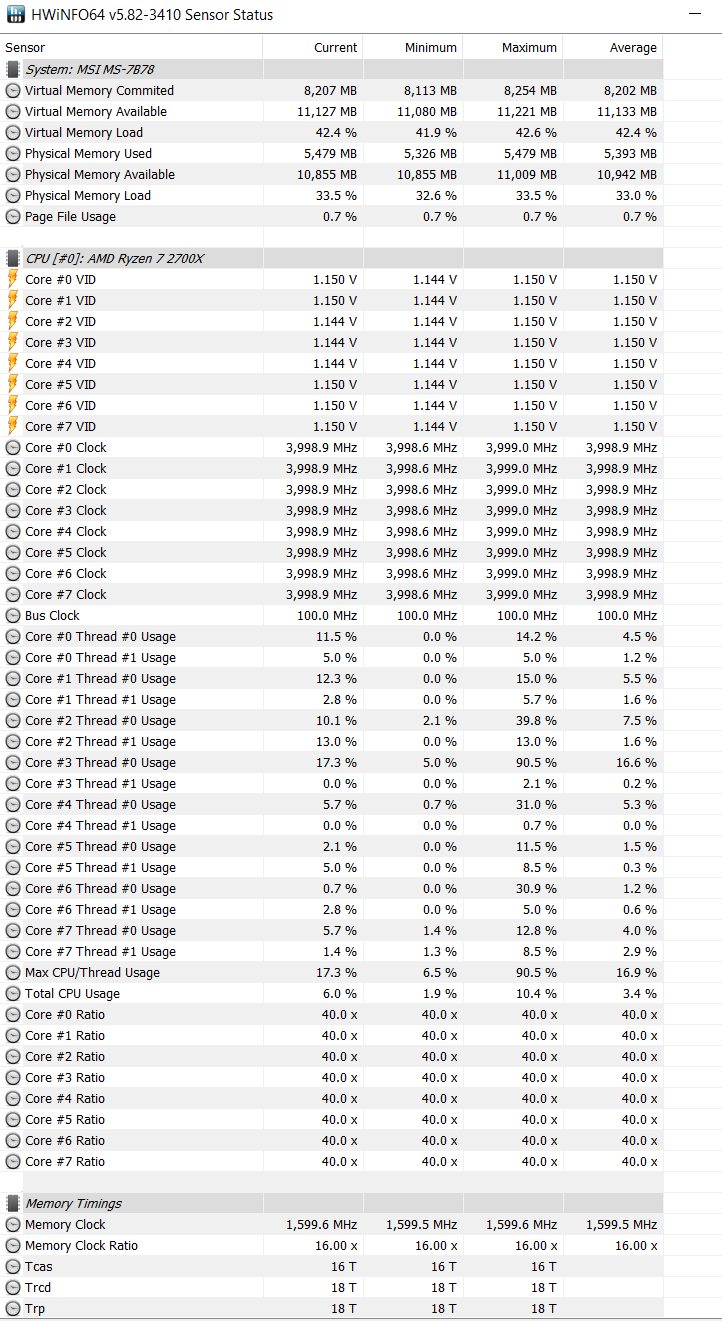Click the CPU chip icon beside AMD Ryzen 7 2700X
The height and width of the screenshot is (1321, 722).
pyautogui.click(x=13, y=258)
